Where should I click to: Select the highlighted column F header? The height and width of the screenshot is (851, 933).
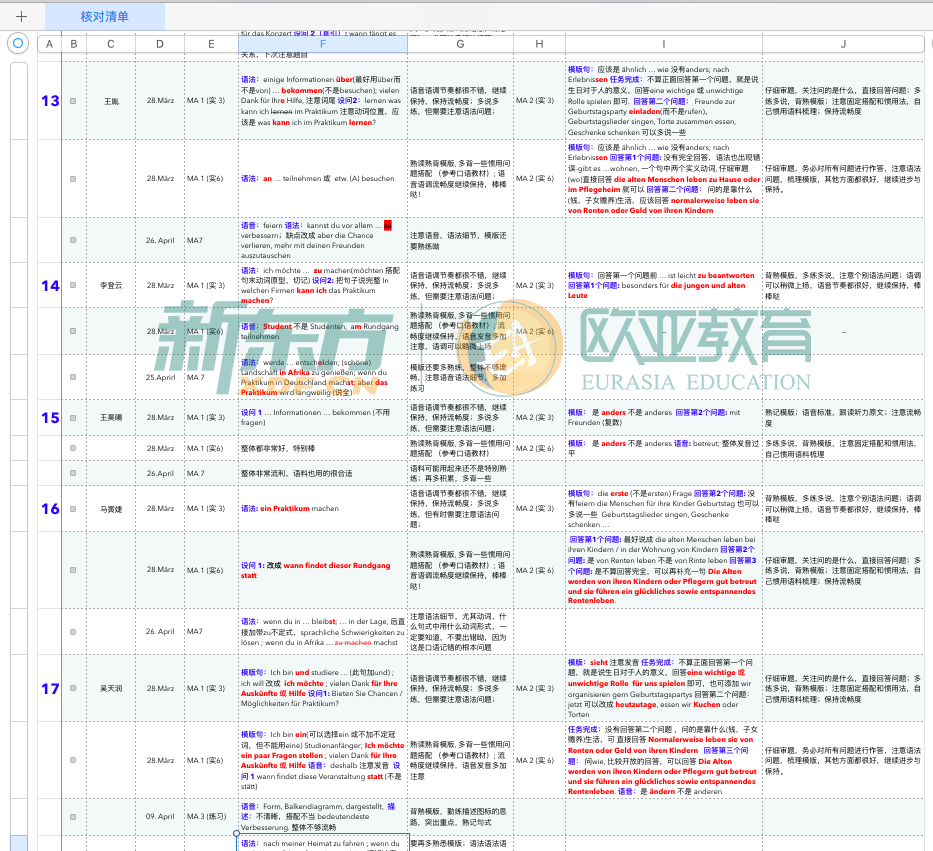pos(323,44)
